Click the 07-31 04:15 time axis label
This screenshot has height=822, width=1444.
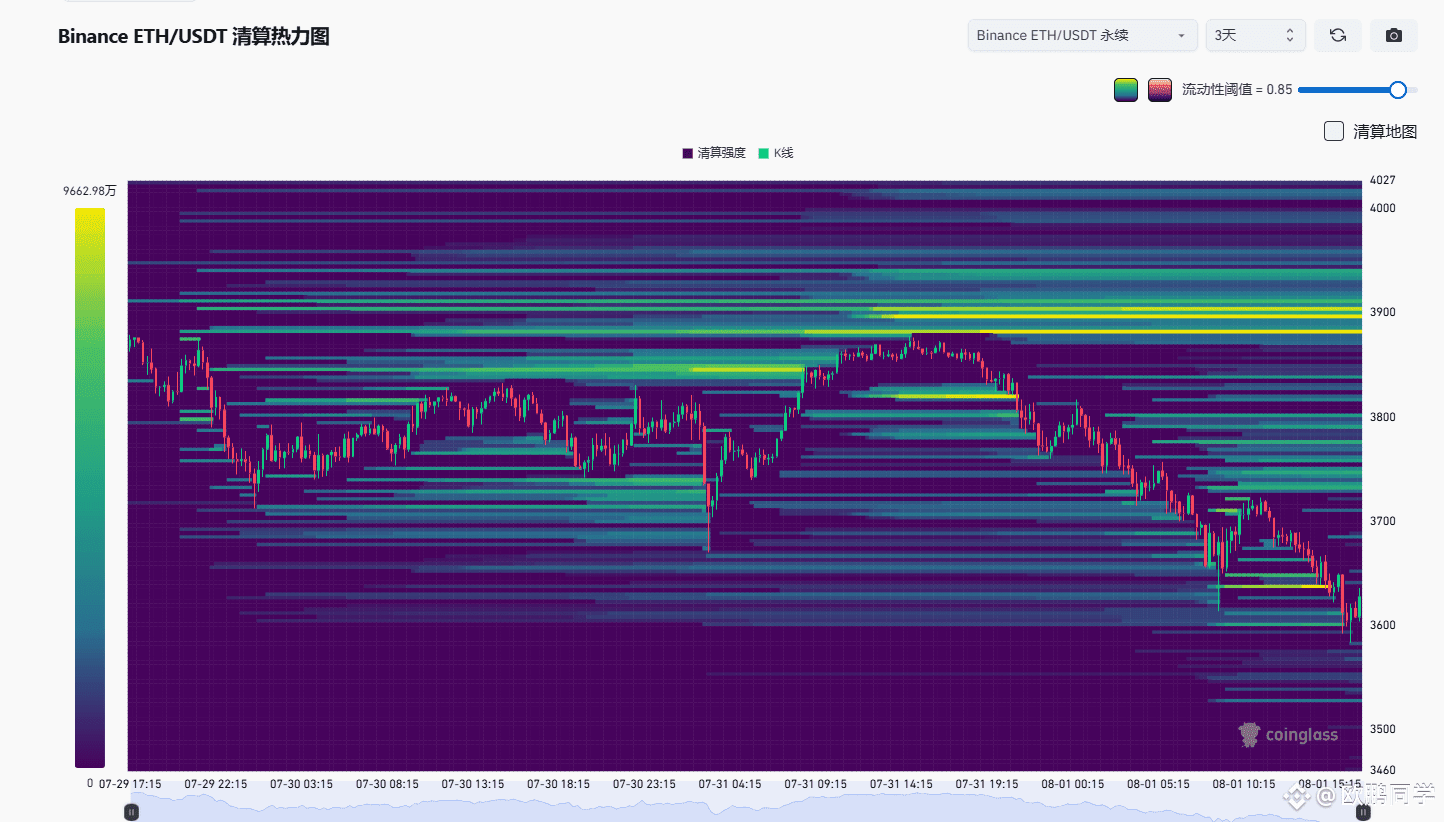pos(730,784)
